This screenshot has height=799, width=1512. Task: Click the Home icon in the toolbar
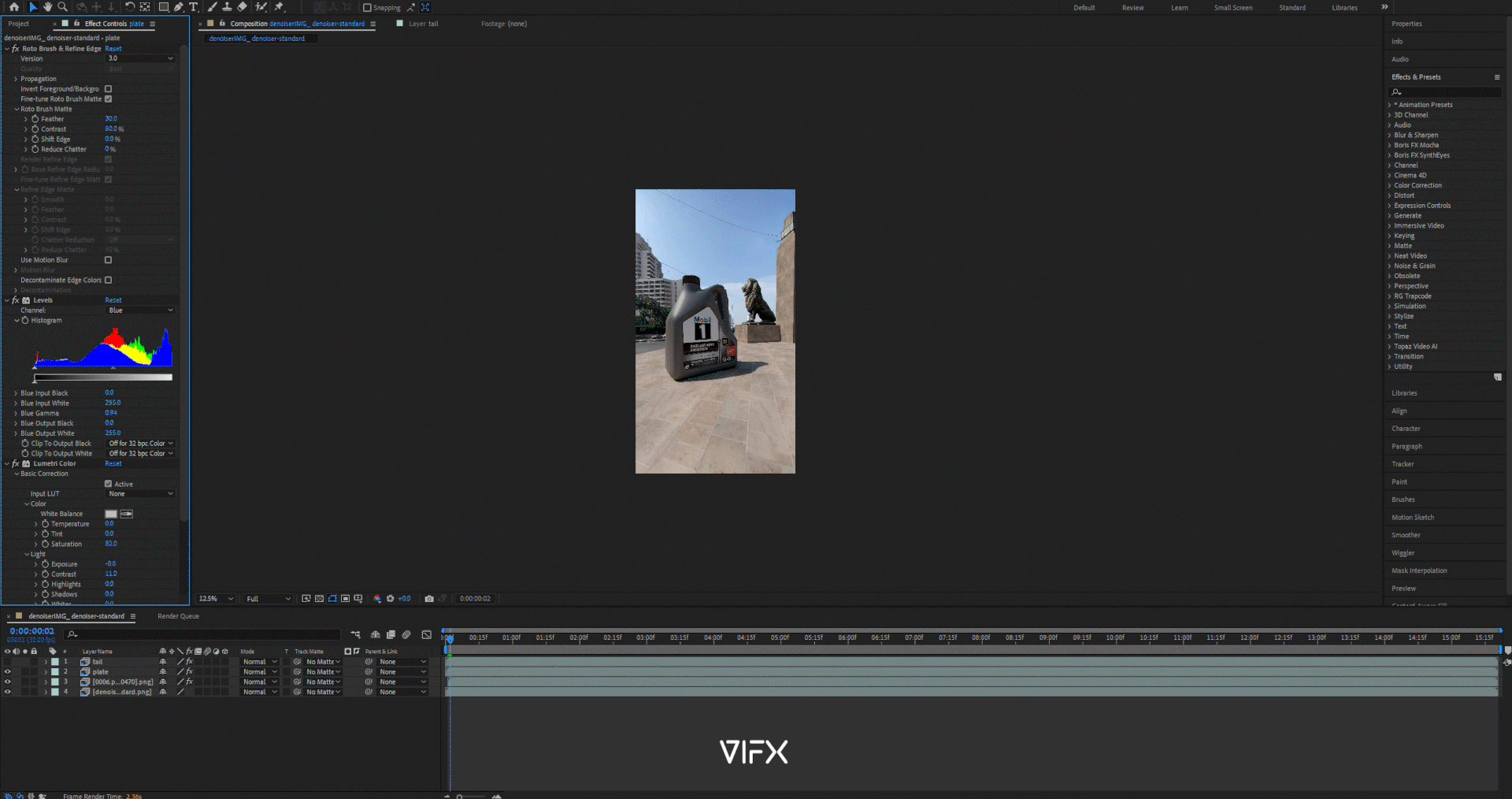(x=13, y=7)
